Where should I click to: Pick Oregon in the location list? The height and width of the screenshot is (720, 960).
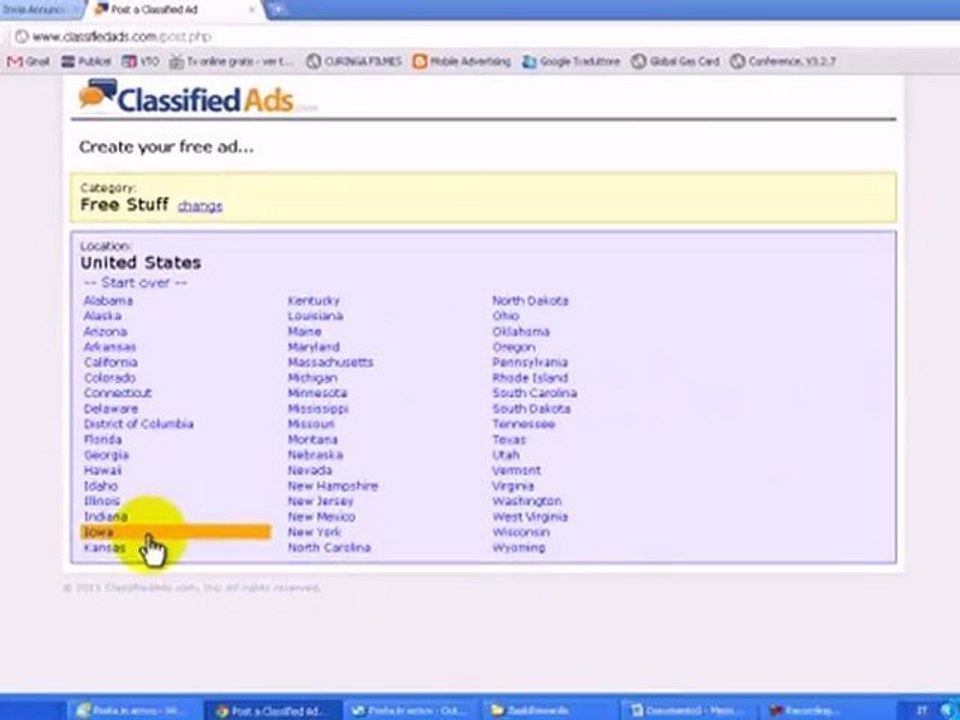pos(514,347)
